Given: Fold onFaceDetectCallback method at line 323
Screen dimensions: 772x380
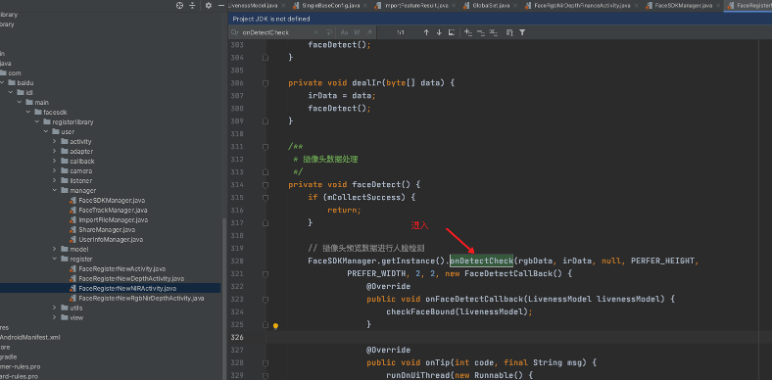Looking at the screenshot, I should 266,299.
